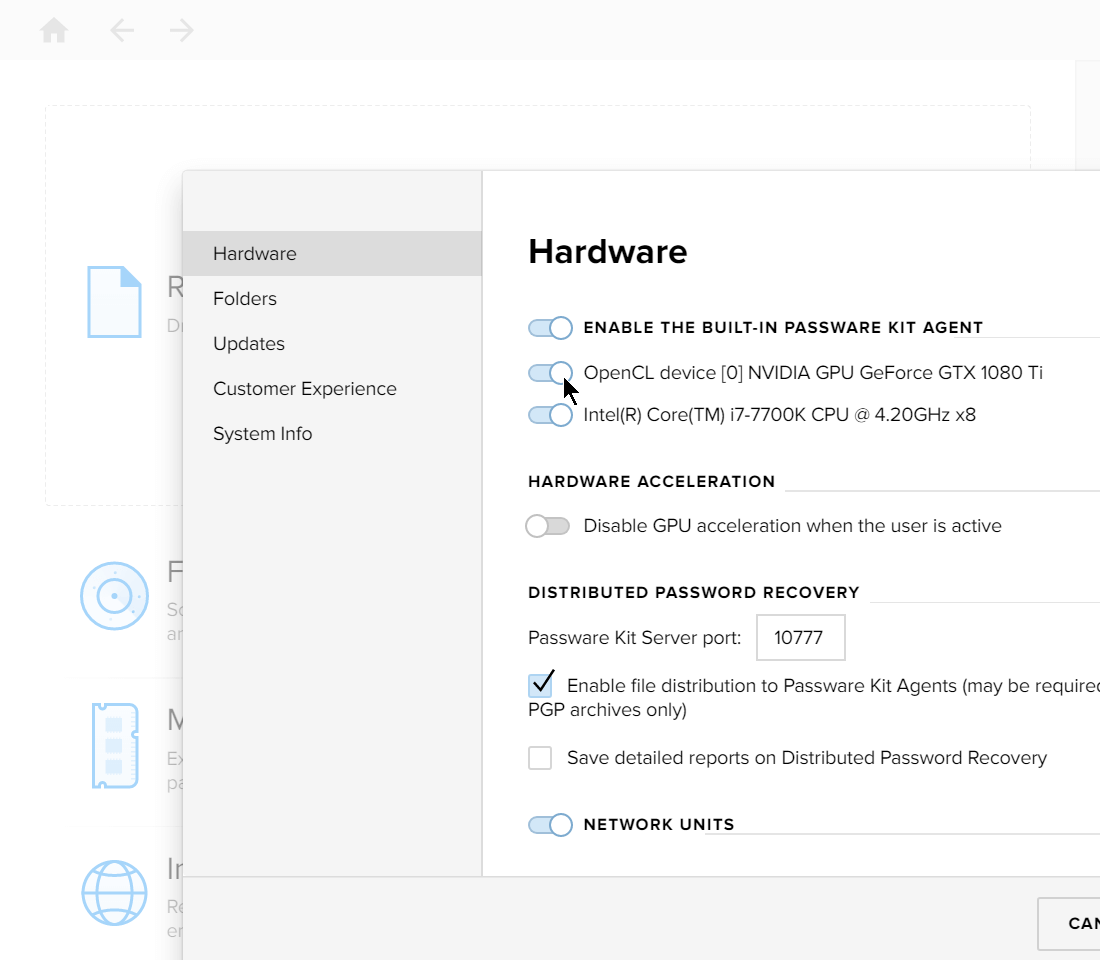This screenshot has width=1100, height=960.
Task: Go to the Home screen icon
Action: pos(54,30)
